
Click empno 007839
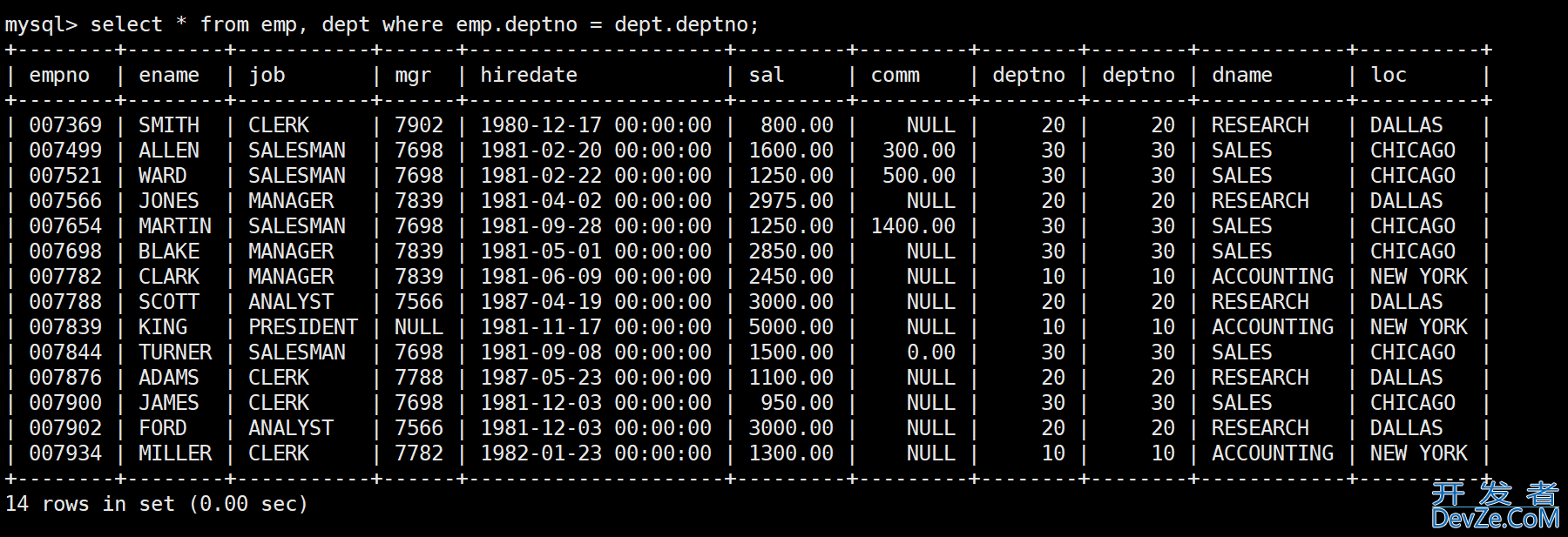(x=65, y=327)
